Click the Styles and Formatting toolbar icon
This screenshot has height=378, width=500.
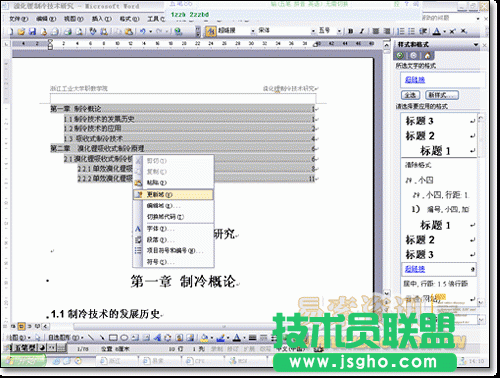(210, 31)
